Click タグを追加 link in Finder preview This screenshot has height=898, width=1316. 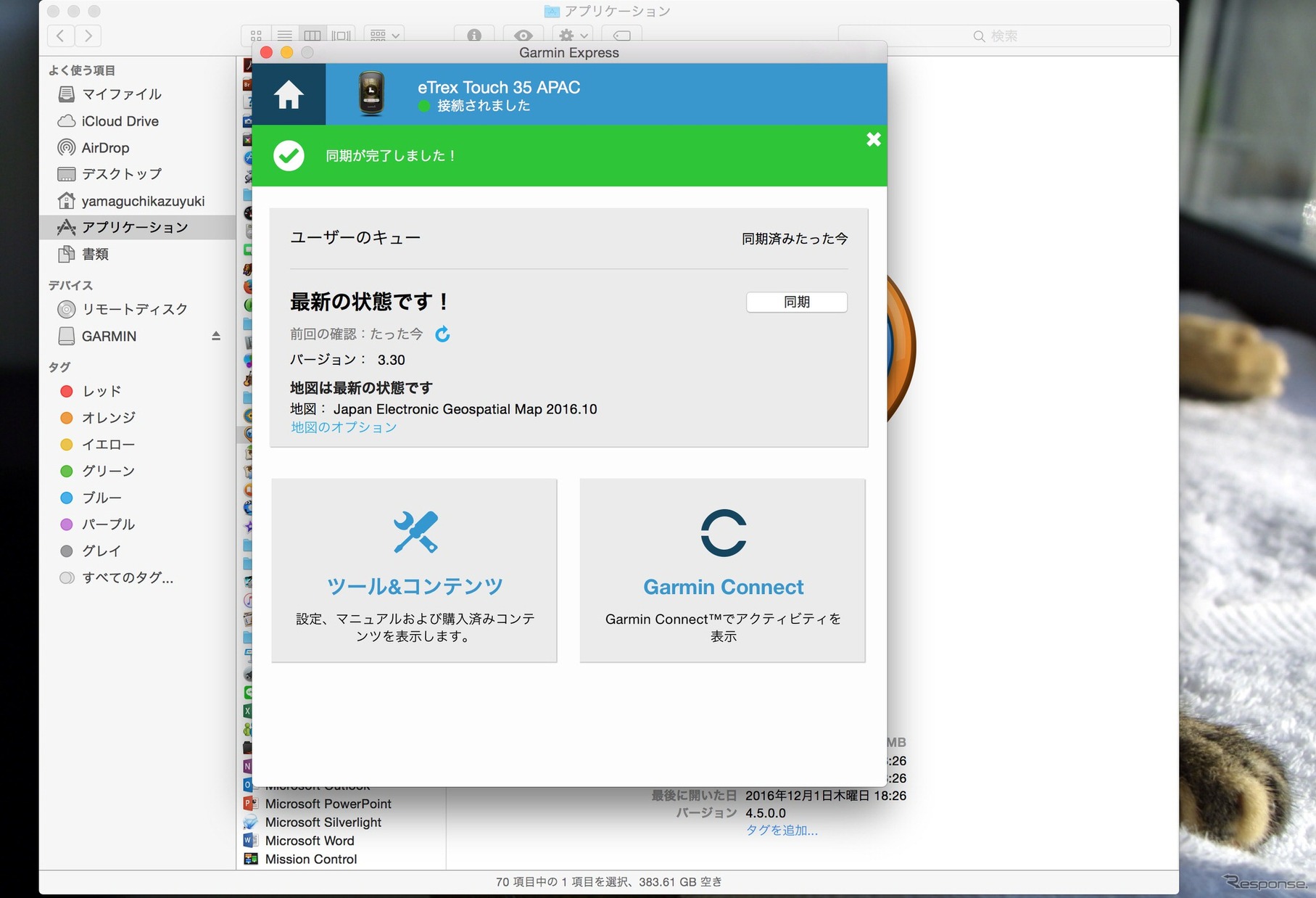click(x=782, y=831)
